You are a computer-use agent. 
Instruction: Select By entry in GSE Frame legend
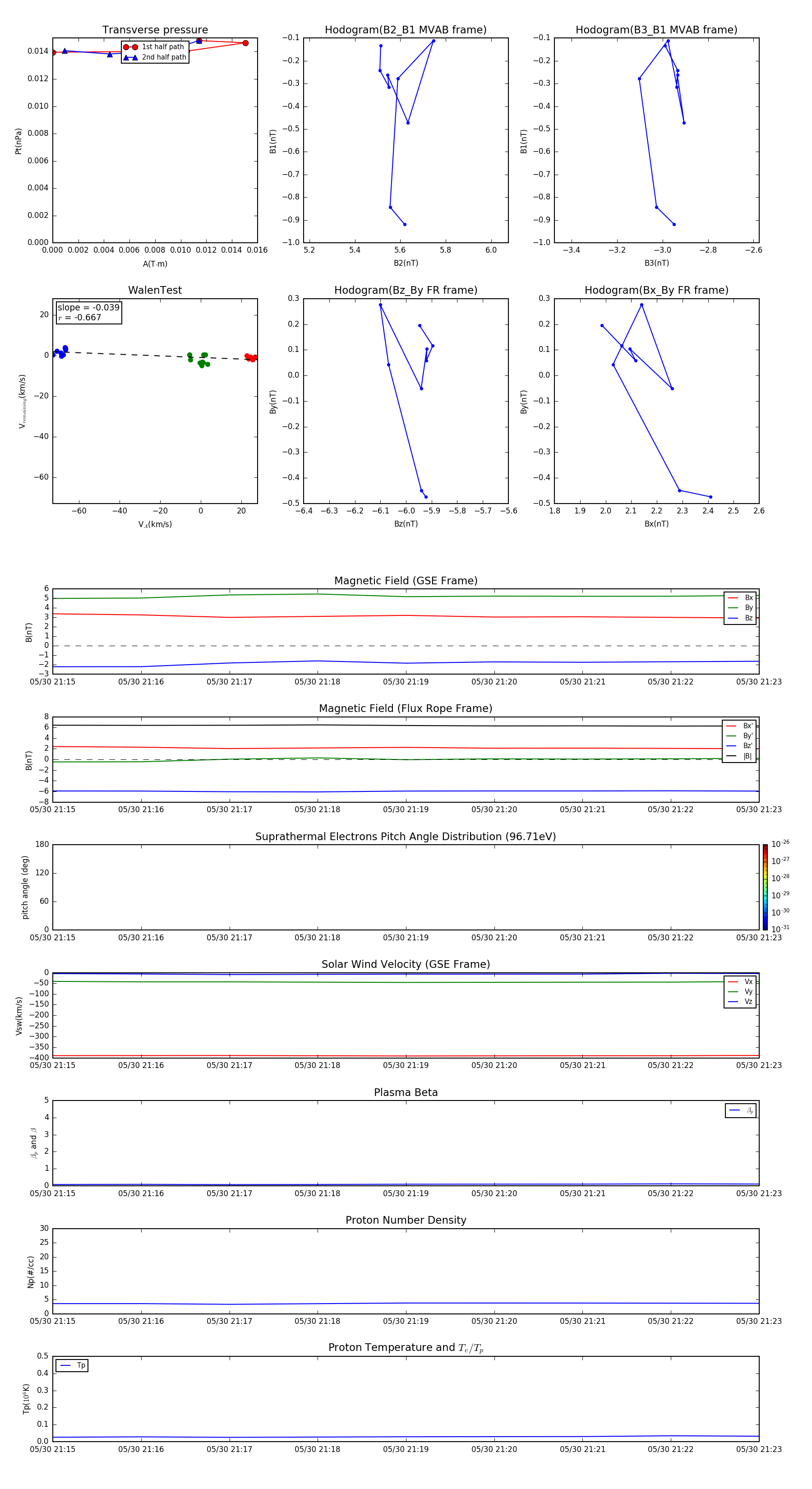click(x=740, y=607)
